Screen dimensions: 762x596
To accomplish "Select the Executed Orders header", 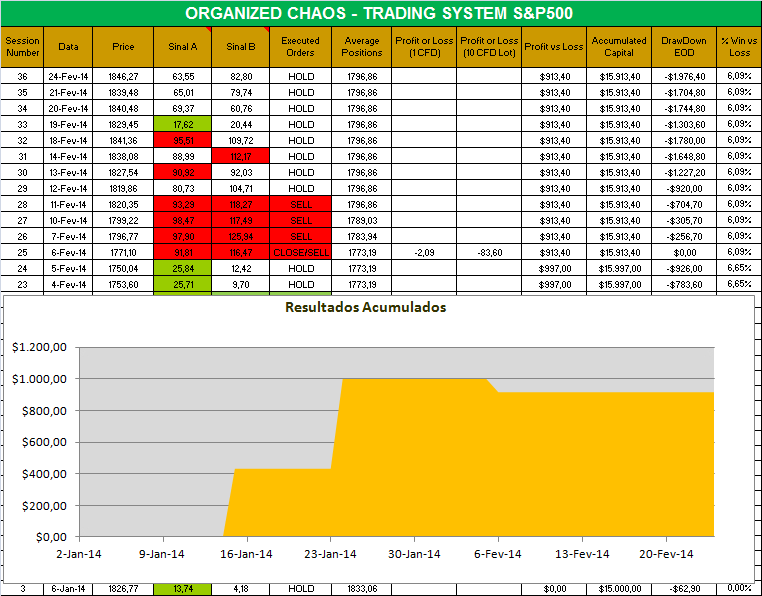I will point(300,47).
